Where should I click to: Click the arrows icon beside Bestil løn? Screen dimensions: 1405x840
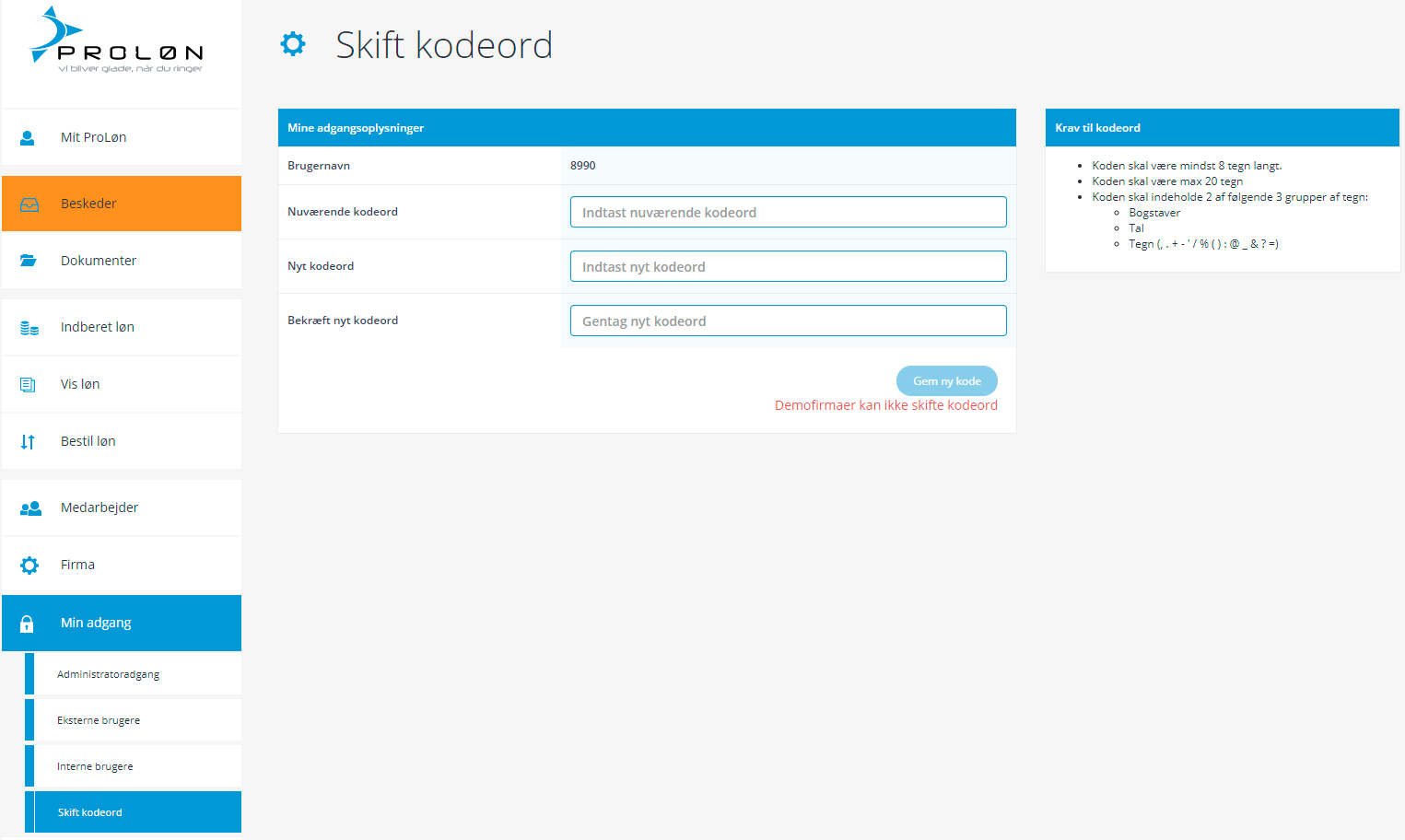click(x=28, y=442)
